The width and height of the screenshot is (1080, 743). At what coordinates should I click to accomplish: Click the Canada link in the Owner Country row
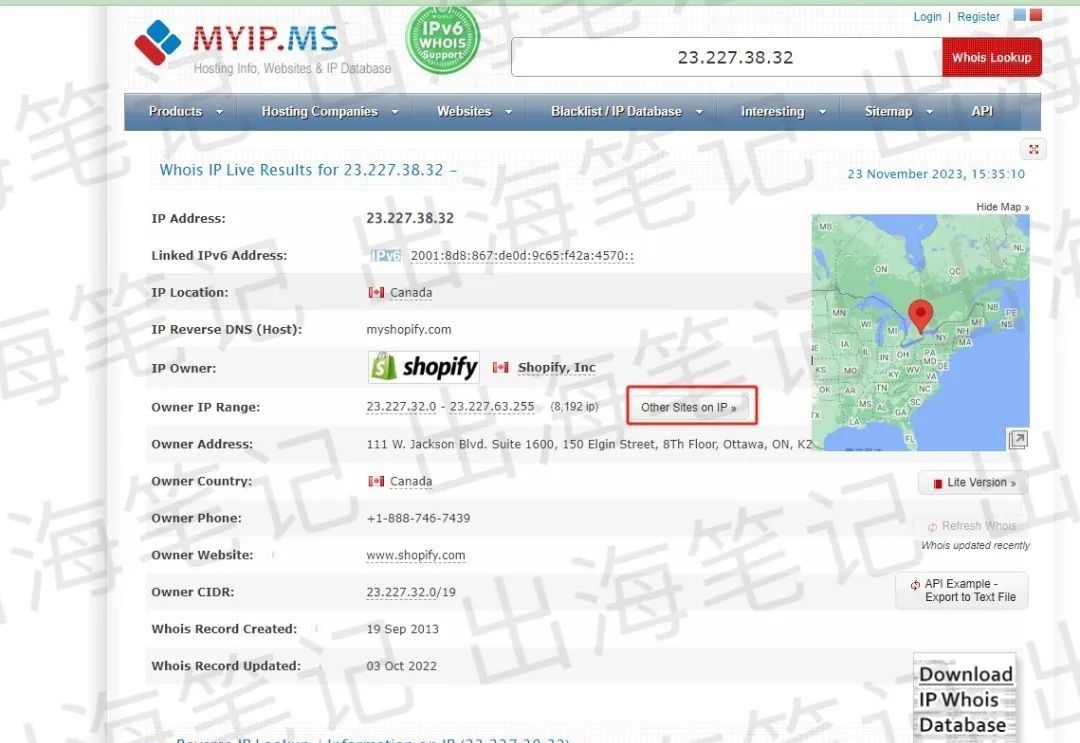pyautogui.click(x=411, y=481)
